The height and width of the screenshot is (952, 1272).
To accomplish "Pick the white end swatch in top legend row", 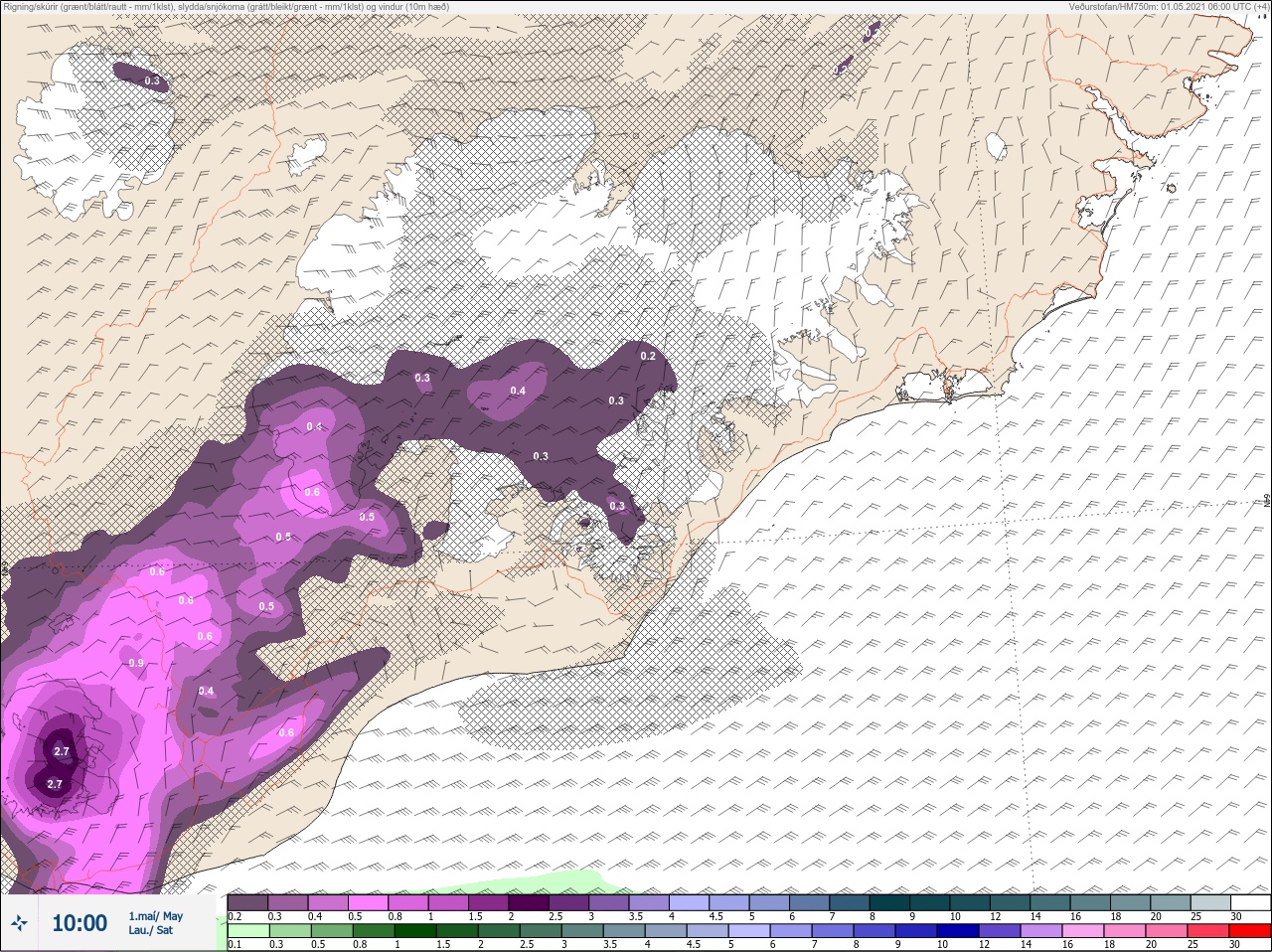I will [1250, 902].
